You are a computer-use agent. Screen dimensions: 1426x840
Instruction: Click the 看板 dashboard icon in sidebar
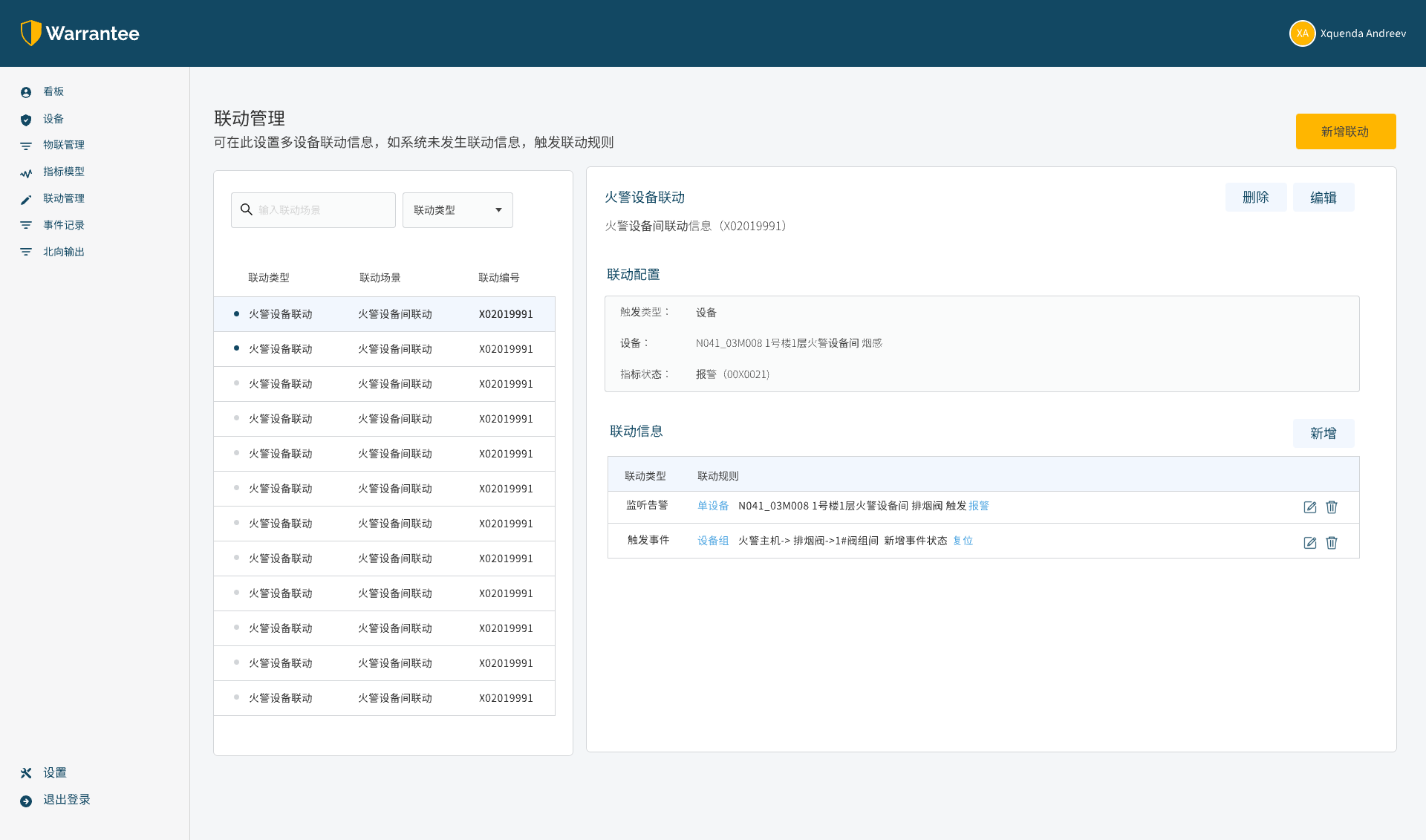tap(26, 92)
